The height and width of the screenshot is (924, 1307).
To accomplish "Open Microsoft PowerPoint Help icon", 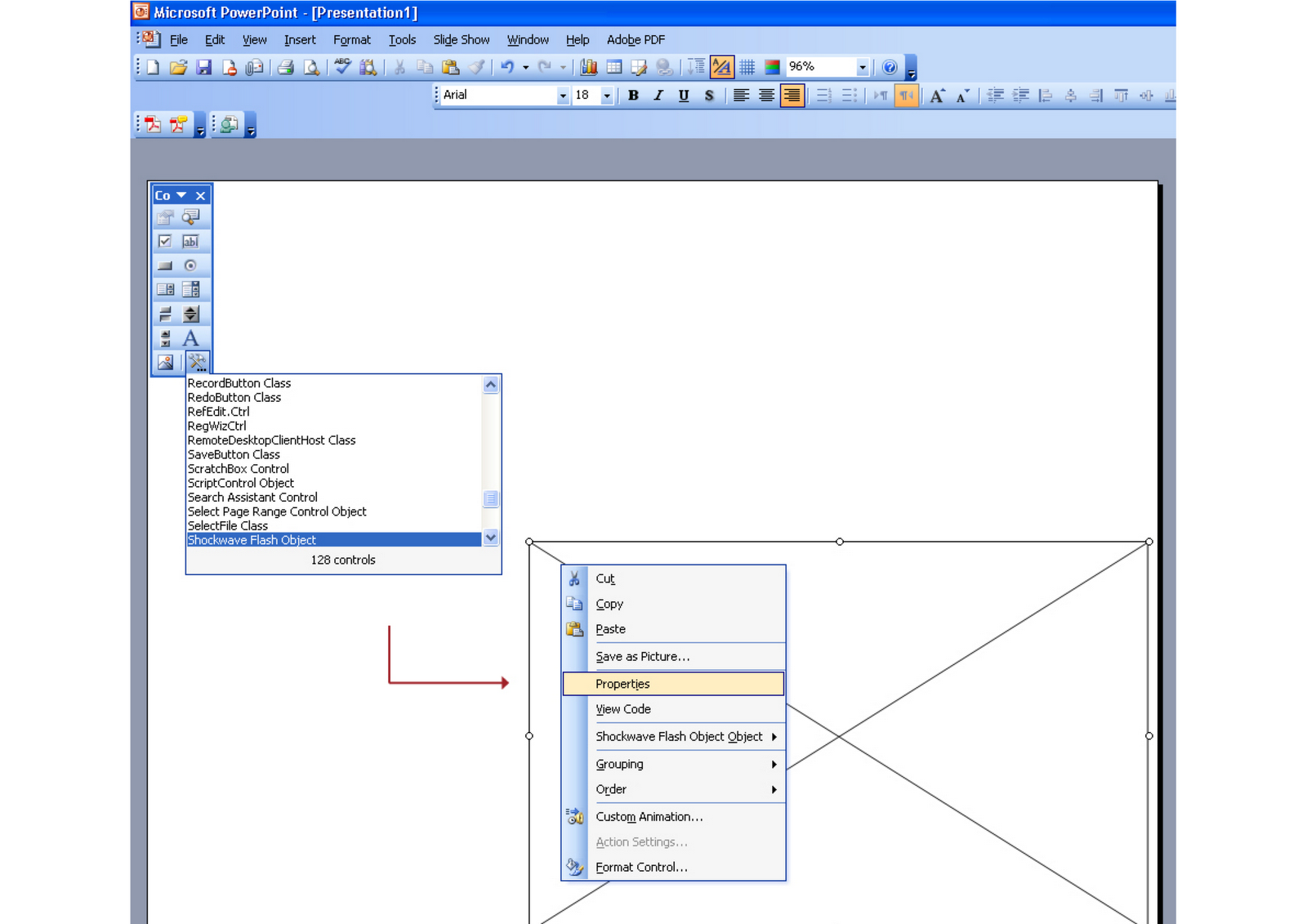I will pos(890,67).
